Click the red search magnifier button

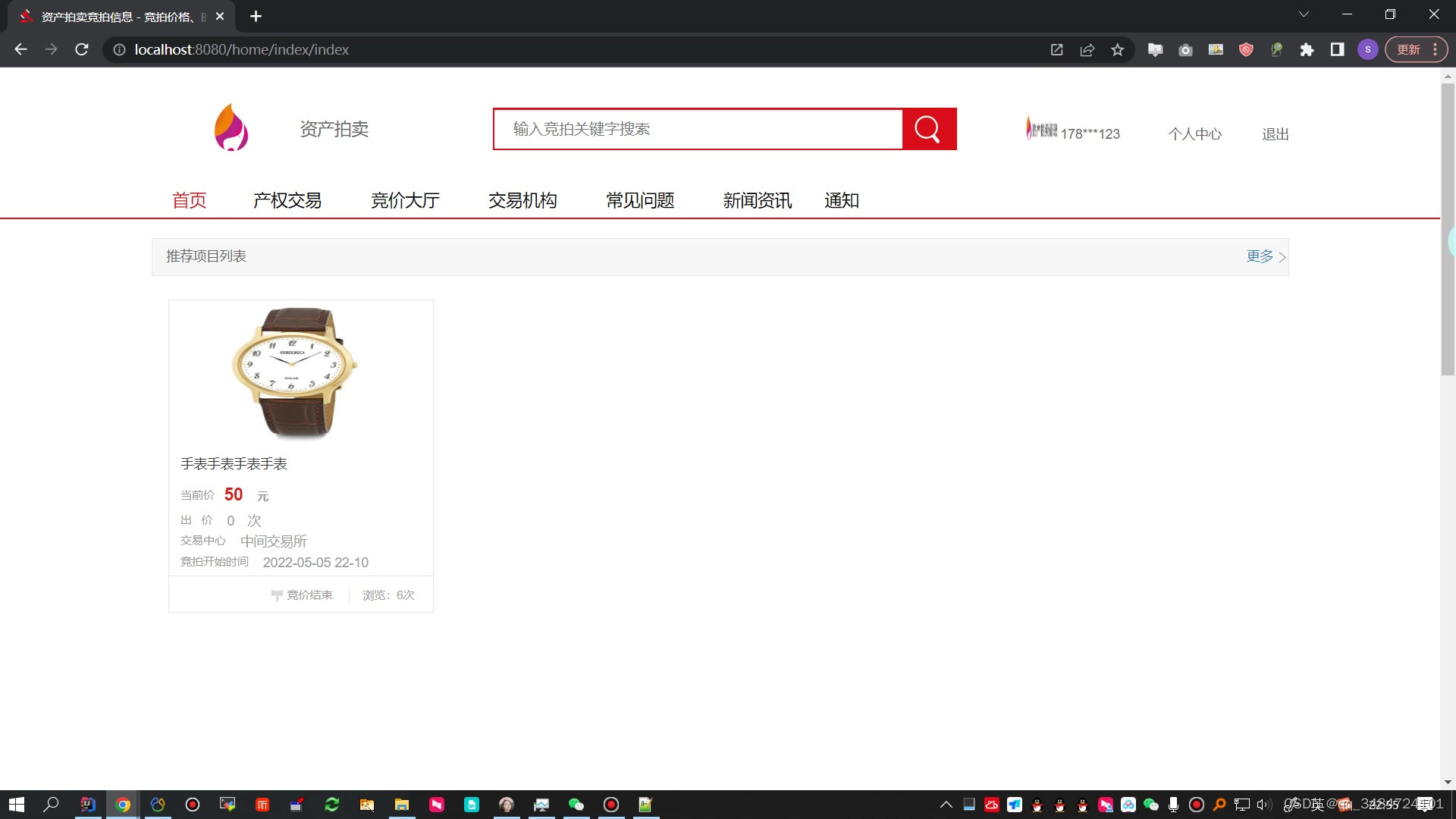(x=929, y=129)
